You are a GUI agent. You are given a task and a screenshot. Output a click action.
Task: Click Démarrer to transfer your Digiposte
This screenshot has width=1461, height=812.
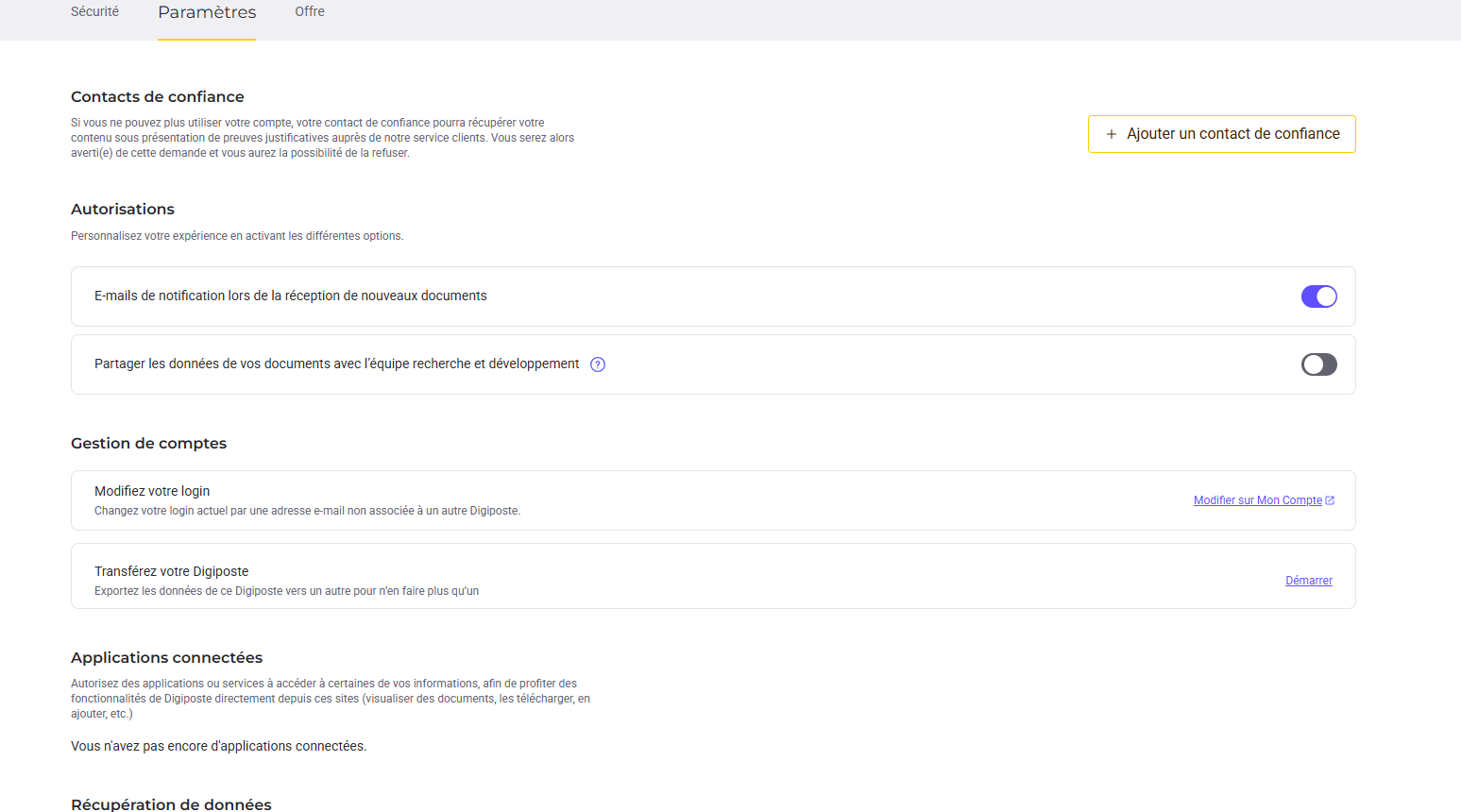(1308, 581)
